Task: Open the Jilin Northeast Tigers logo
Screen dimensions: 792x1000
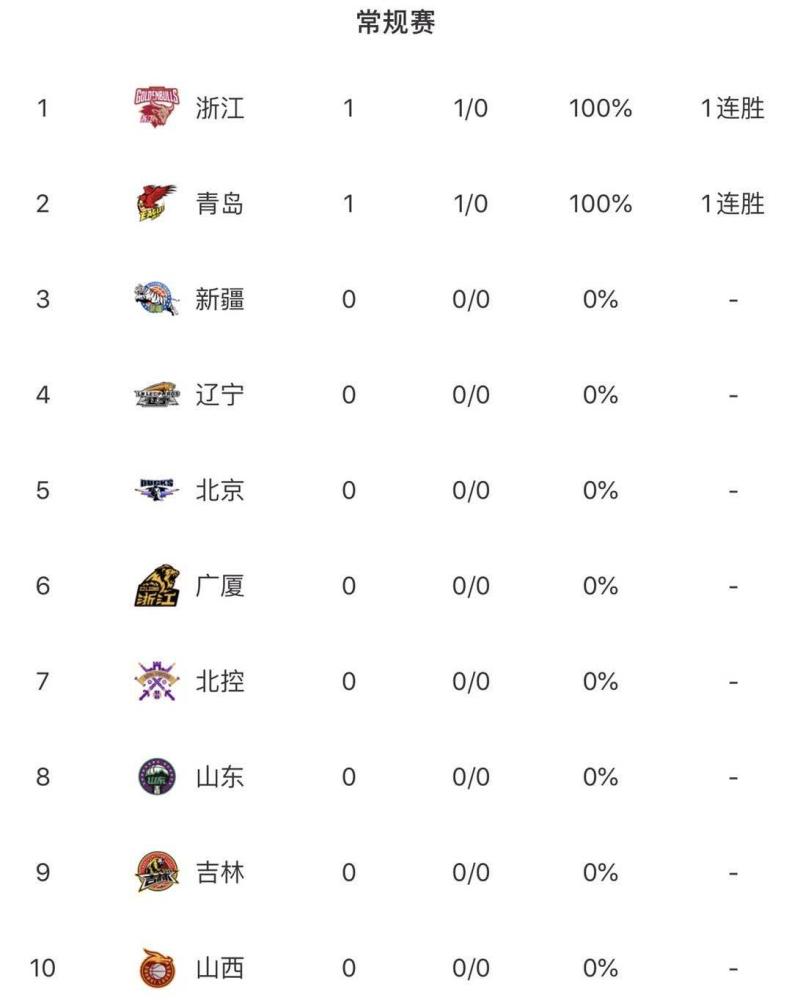Action: click(157, 872)
